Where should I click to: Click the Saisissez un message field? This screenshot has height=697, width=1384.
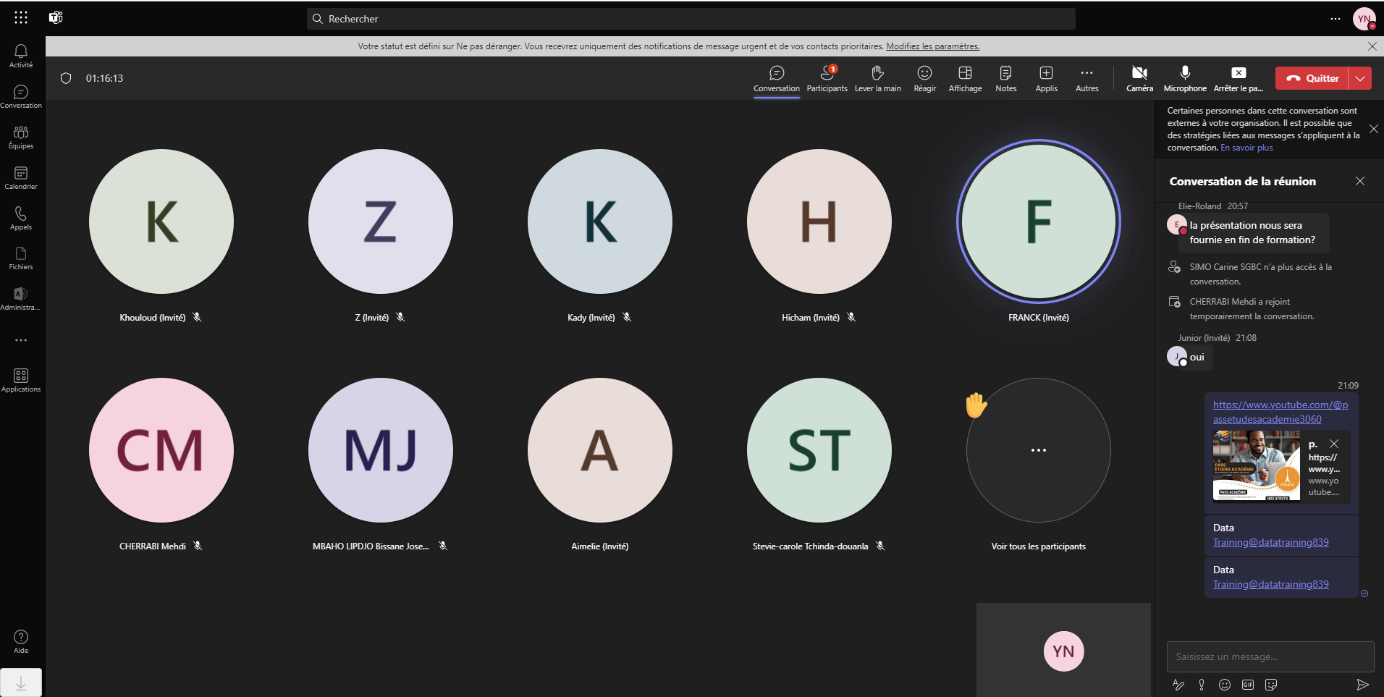pos(1270,656)
